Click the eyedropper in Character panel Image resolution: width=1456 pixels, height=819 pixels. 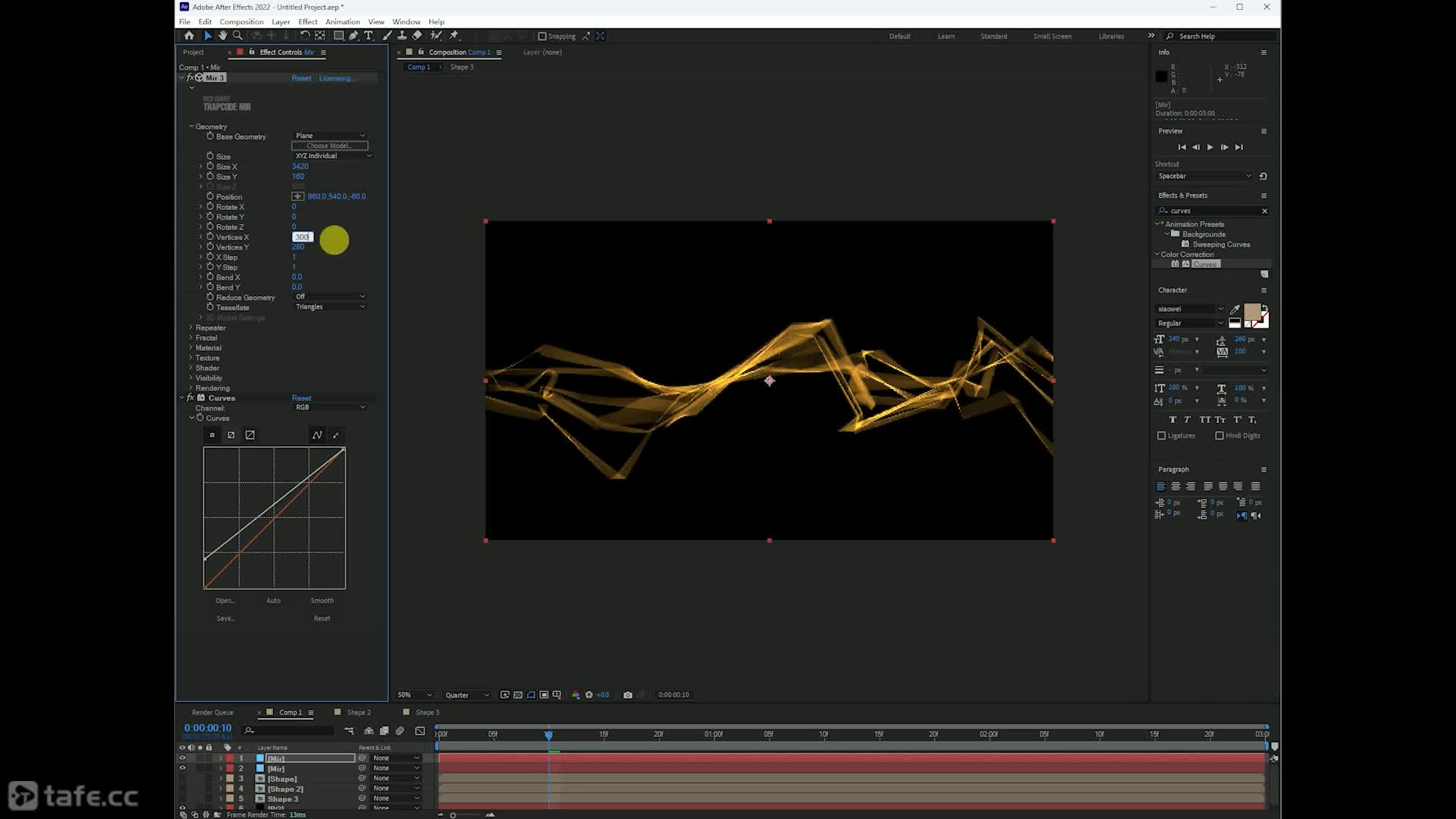1235,309
